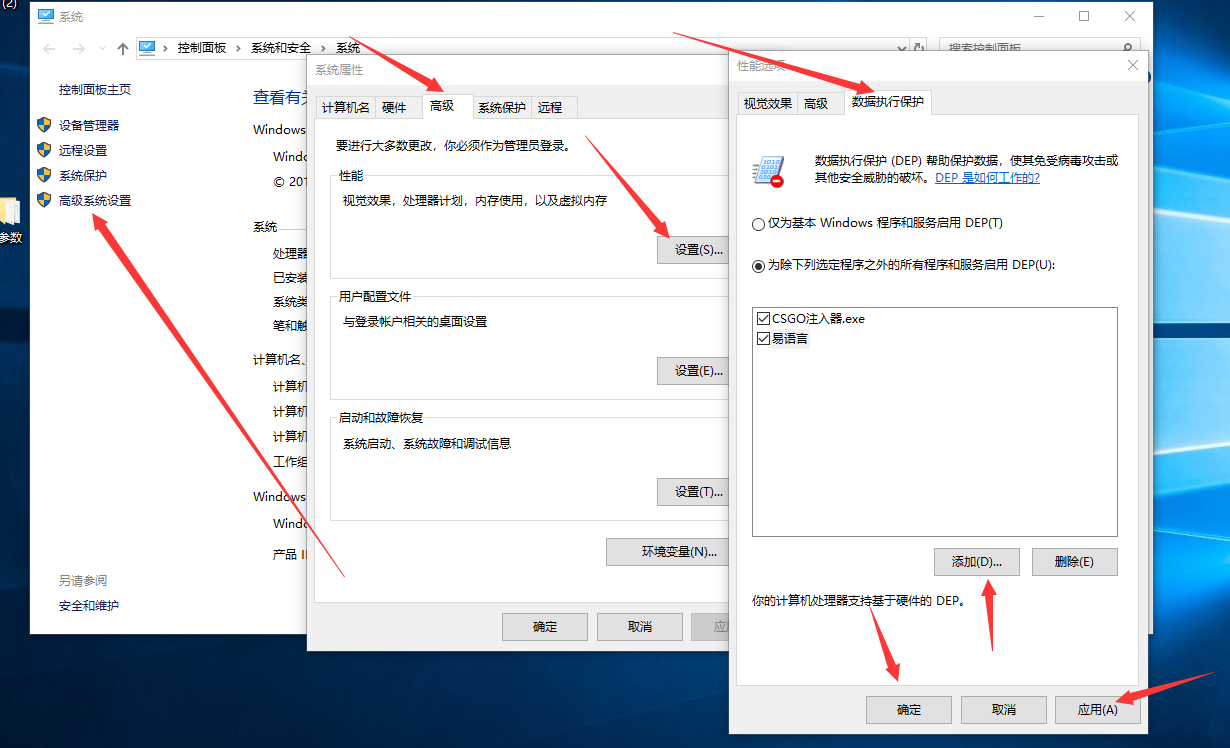Expand chevron after 系统和安全 breadcrumb
Viewport: 1230px width, 748px height.
tap(324, 48)
